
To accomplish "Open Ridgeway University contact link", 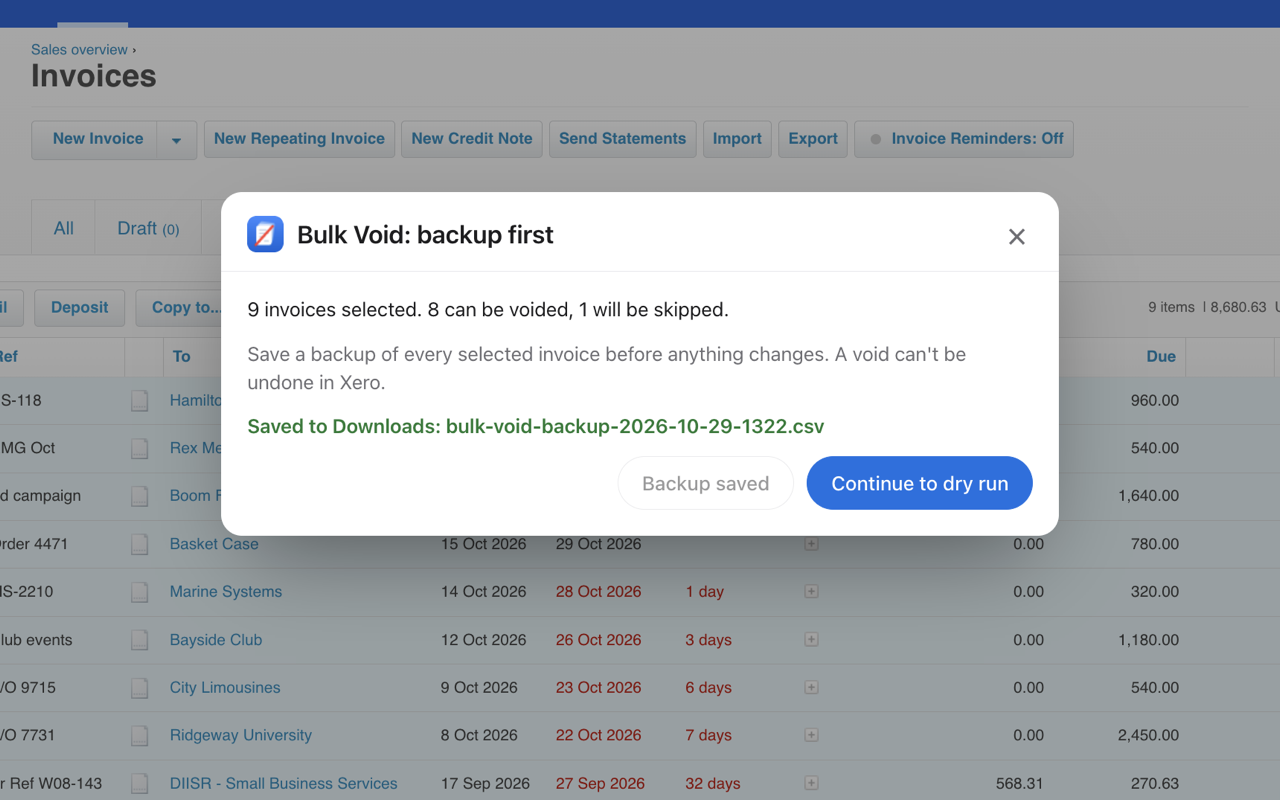I will pos(241,735).
